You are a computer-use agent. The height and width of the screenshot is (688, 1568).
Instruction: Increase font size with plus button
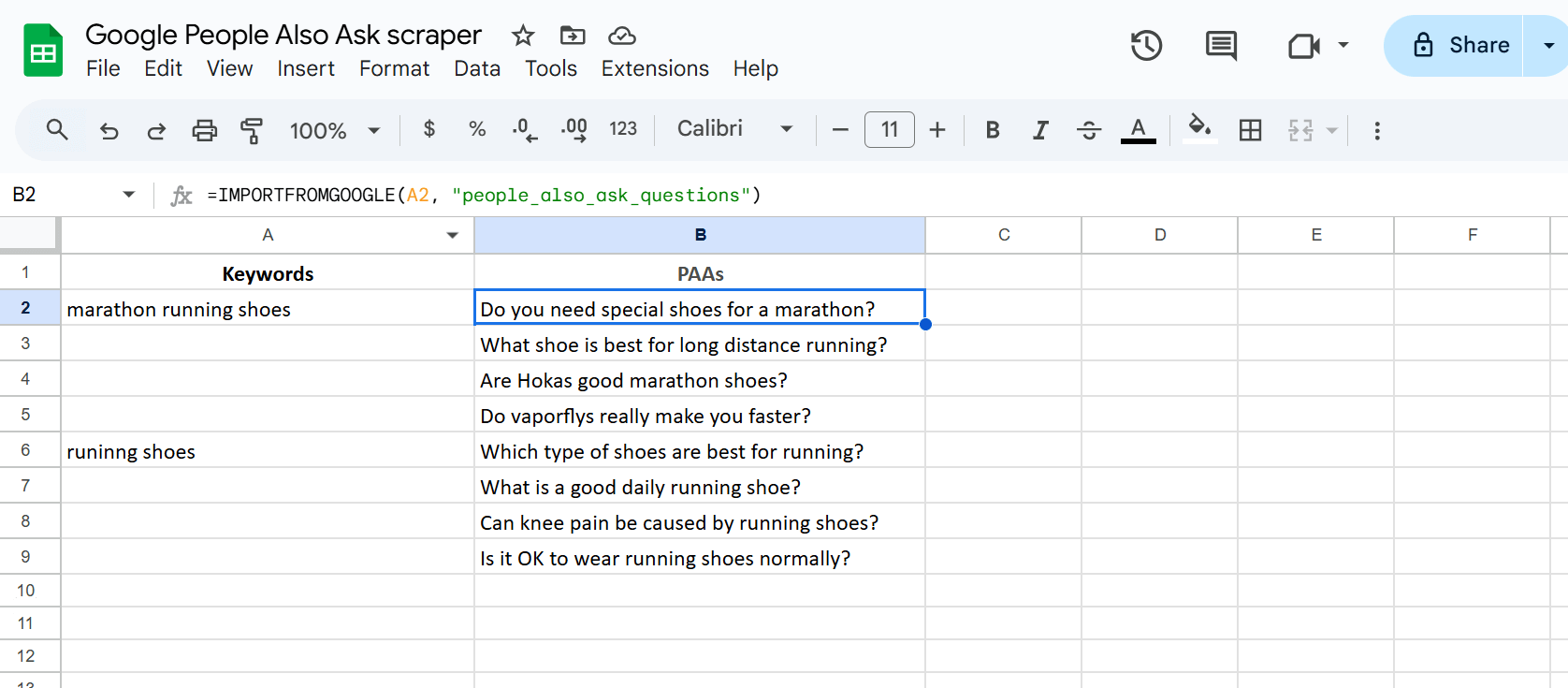coord(937,130)
